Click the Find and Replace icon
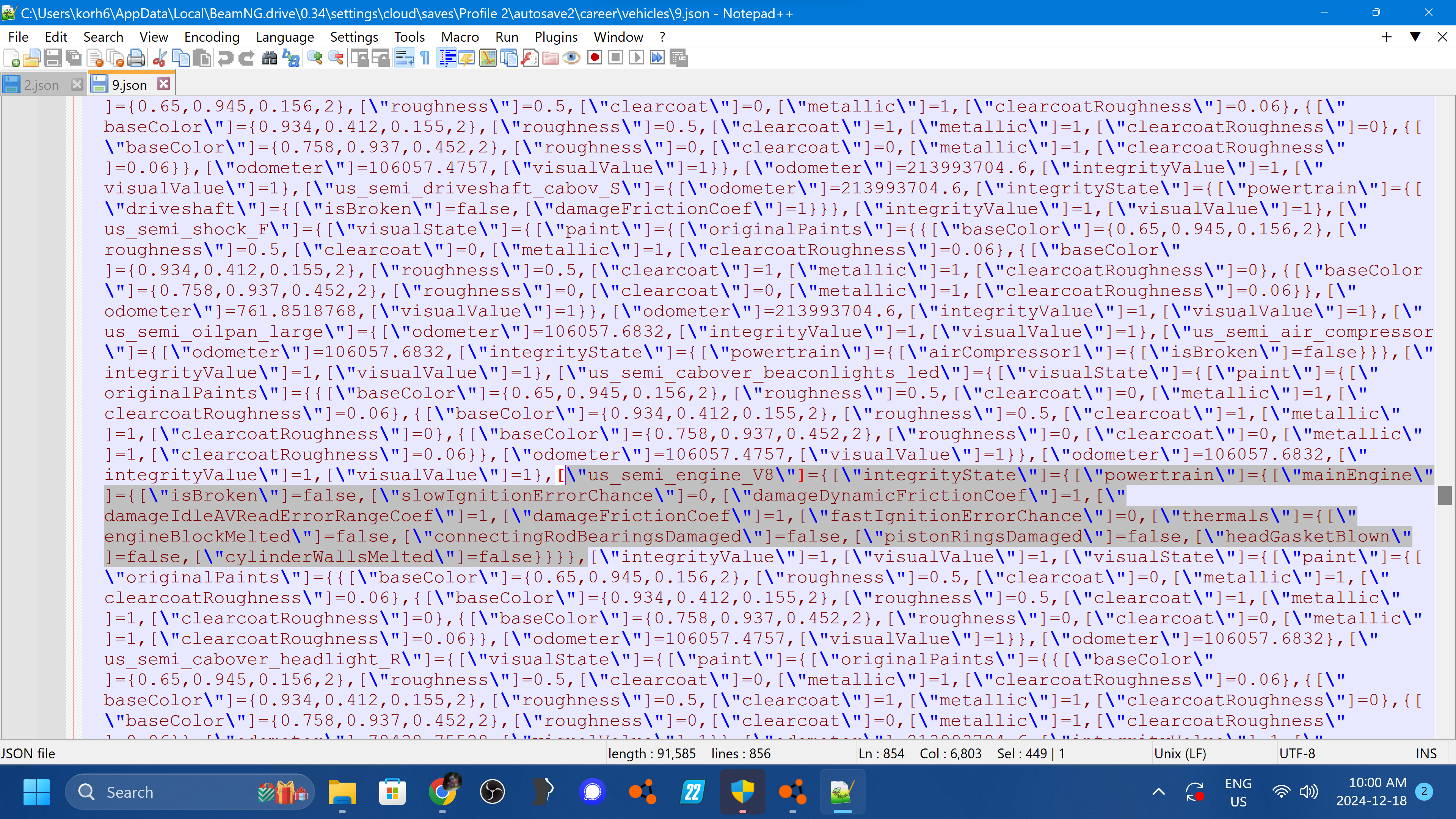The height and width of the screenshot is (819, 1456). 291,58
